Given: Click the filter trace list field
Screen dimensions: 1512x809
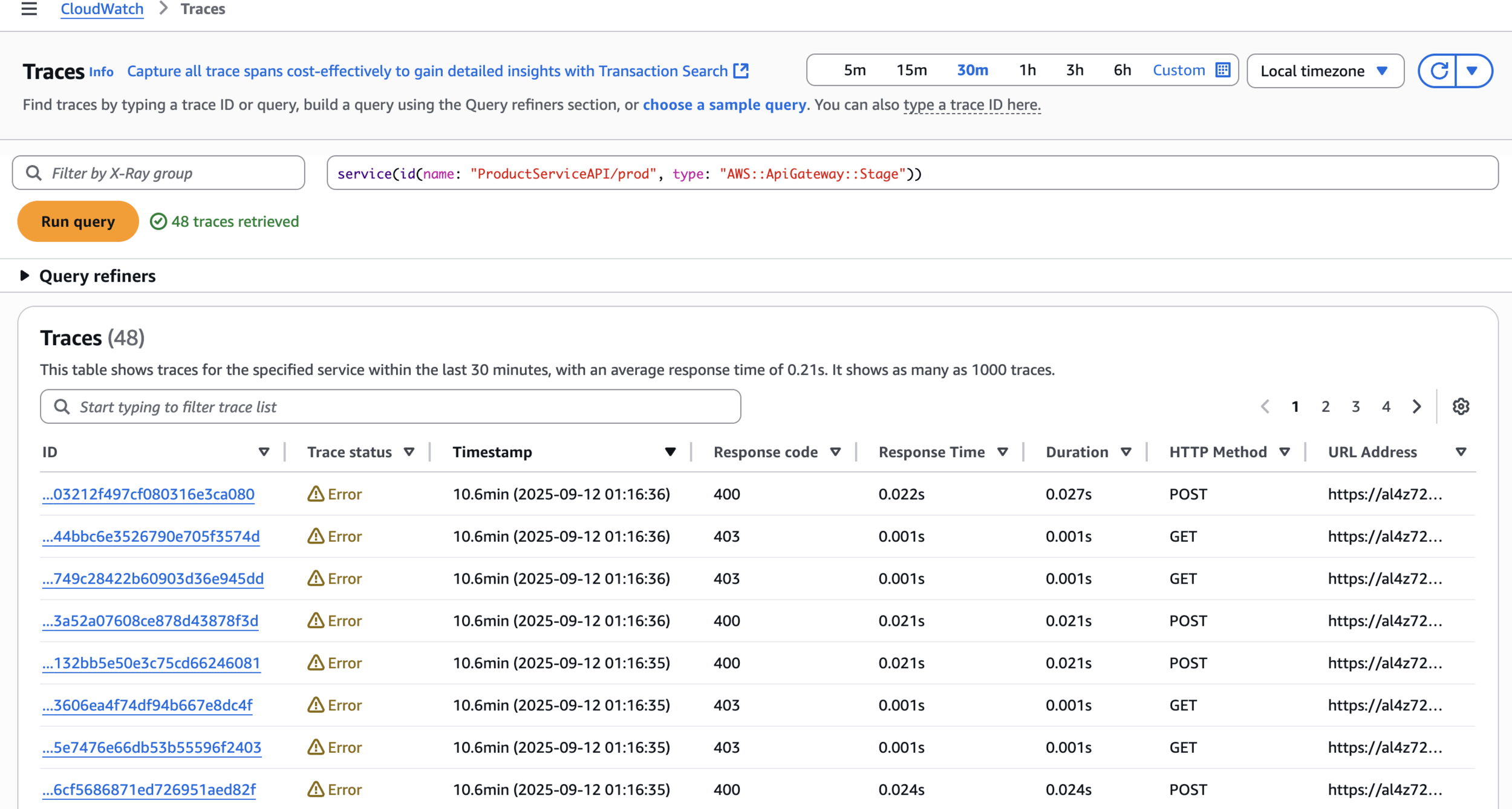Looking at the screenshot, I should (390, 406).
